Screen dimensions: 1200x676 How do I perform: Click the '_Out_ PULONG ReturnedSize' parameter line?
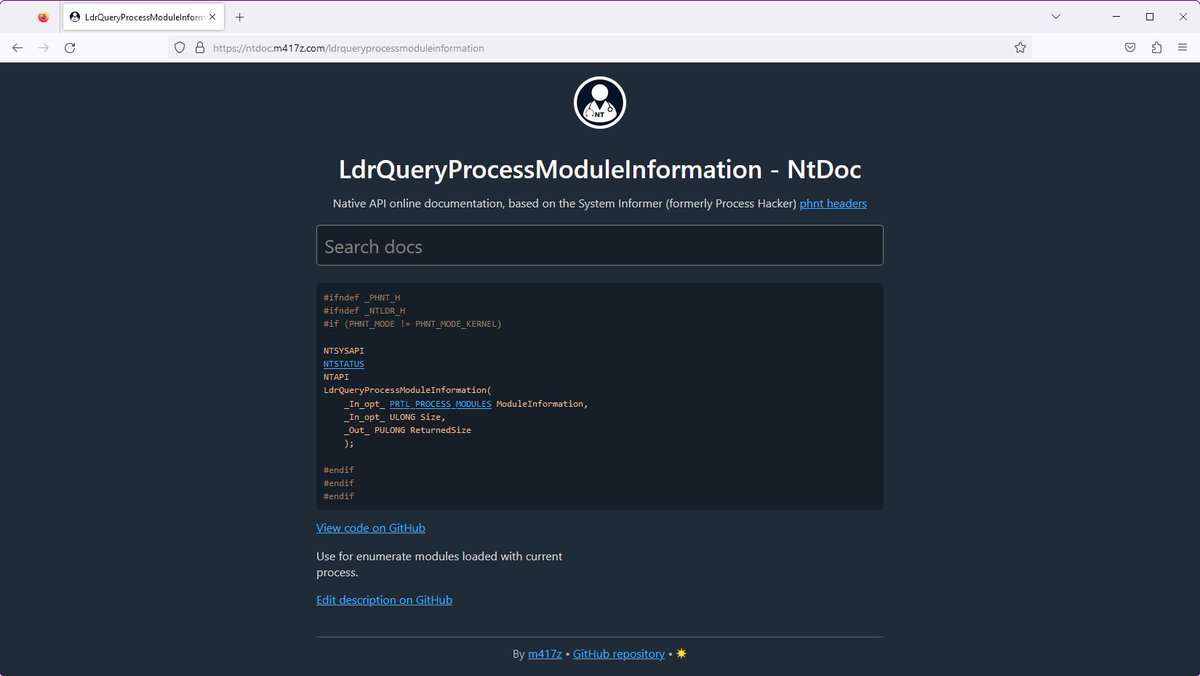click(x=407, y=430)
